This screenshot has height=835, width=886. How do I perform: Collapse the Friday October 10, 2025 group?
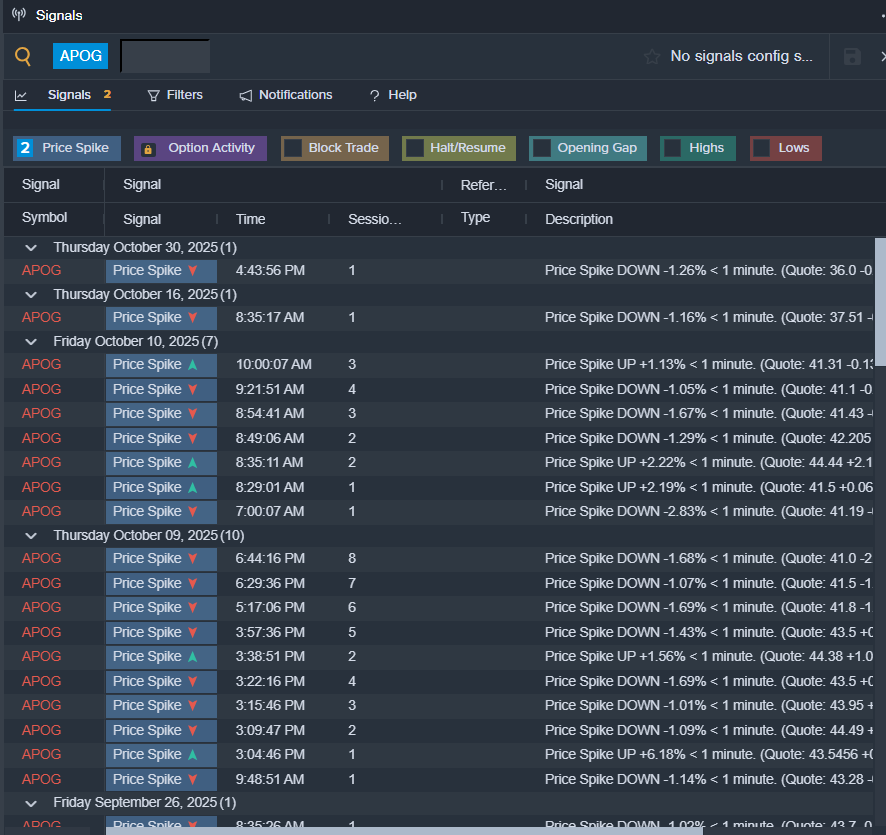click(x=31, y=341)
